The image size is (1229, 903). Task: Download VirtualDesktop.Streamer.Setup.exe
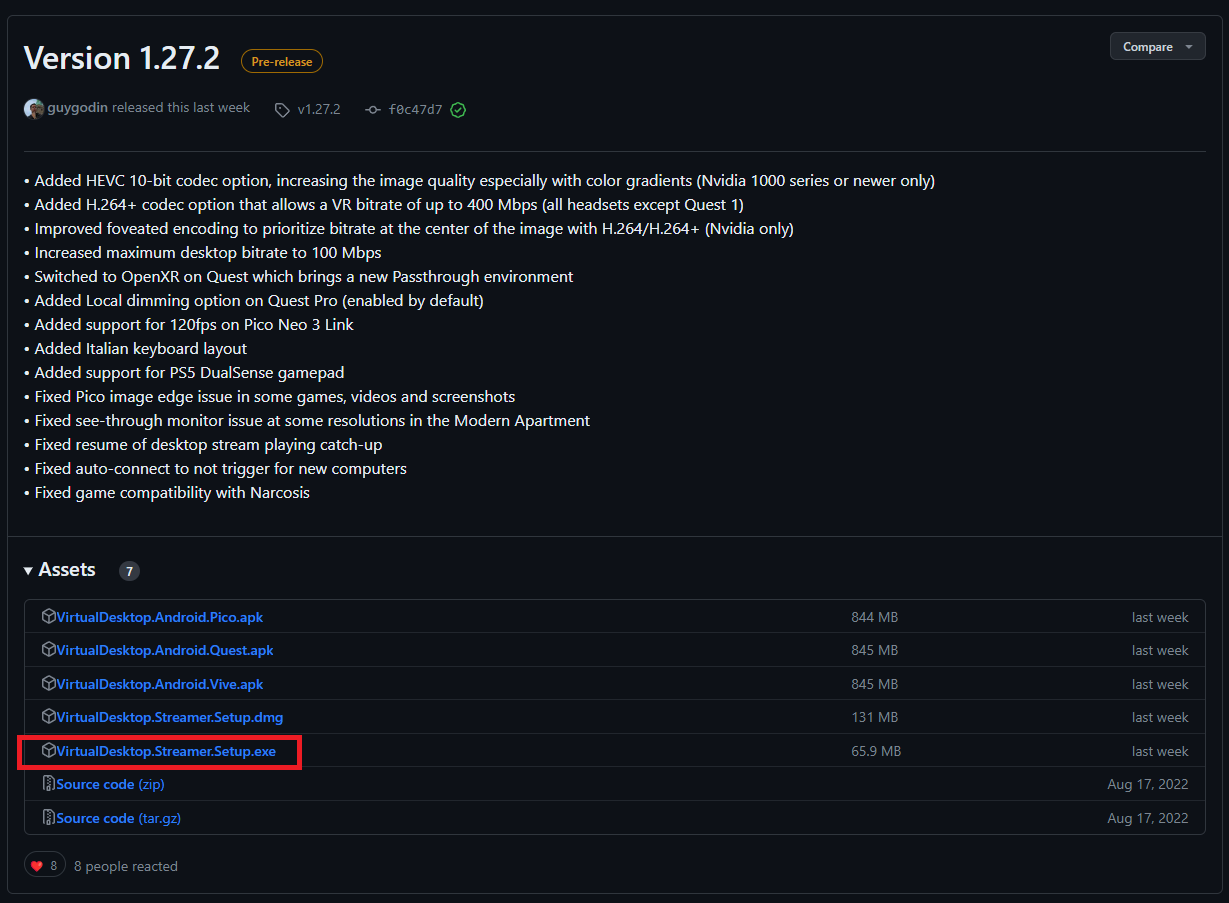(166, 751)
